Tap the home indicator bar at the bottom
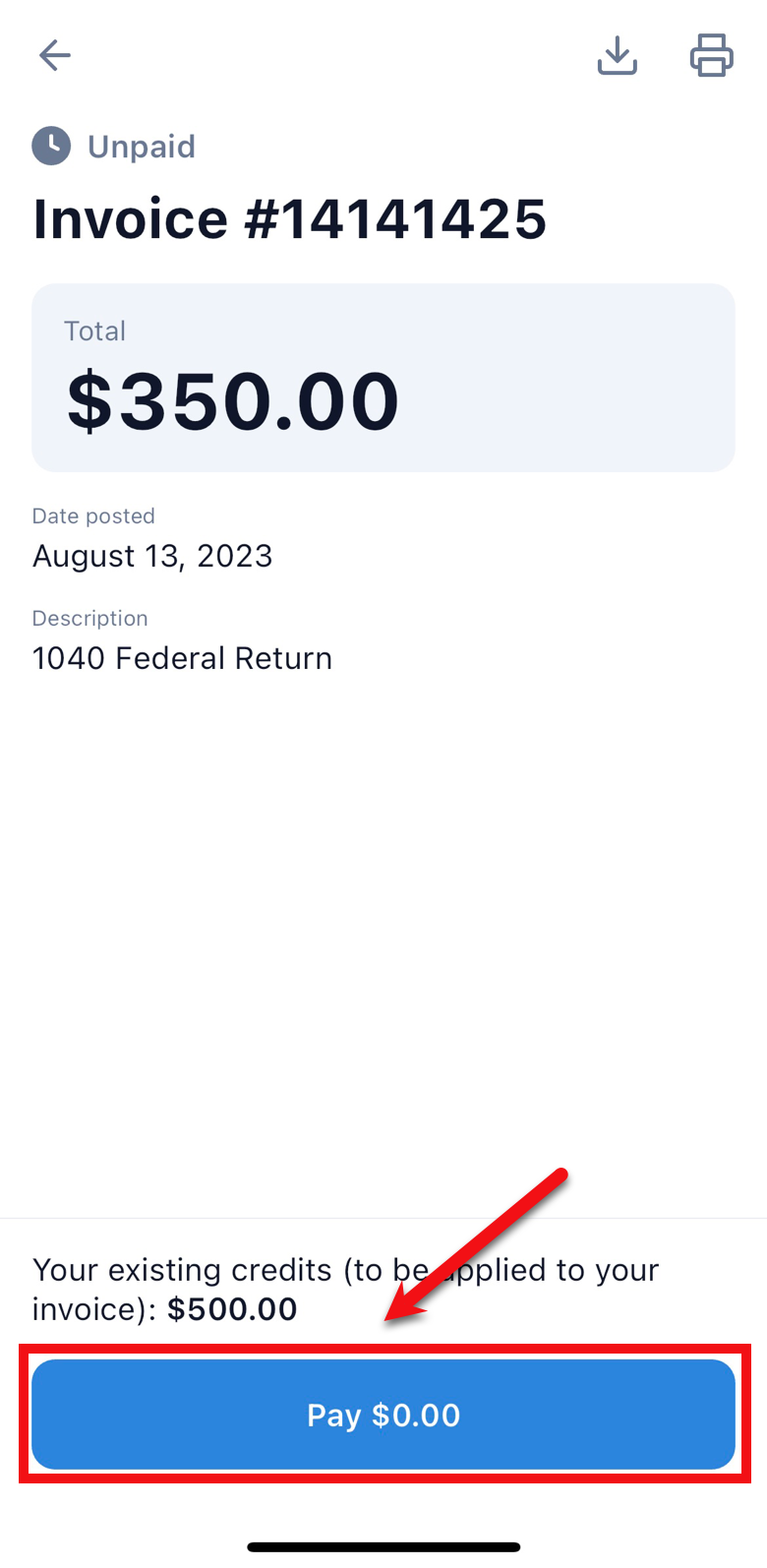Image resolution: width=767 pixels, height=1568 pixels. (x=383, y=1547)
